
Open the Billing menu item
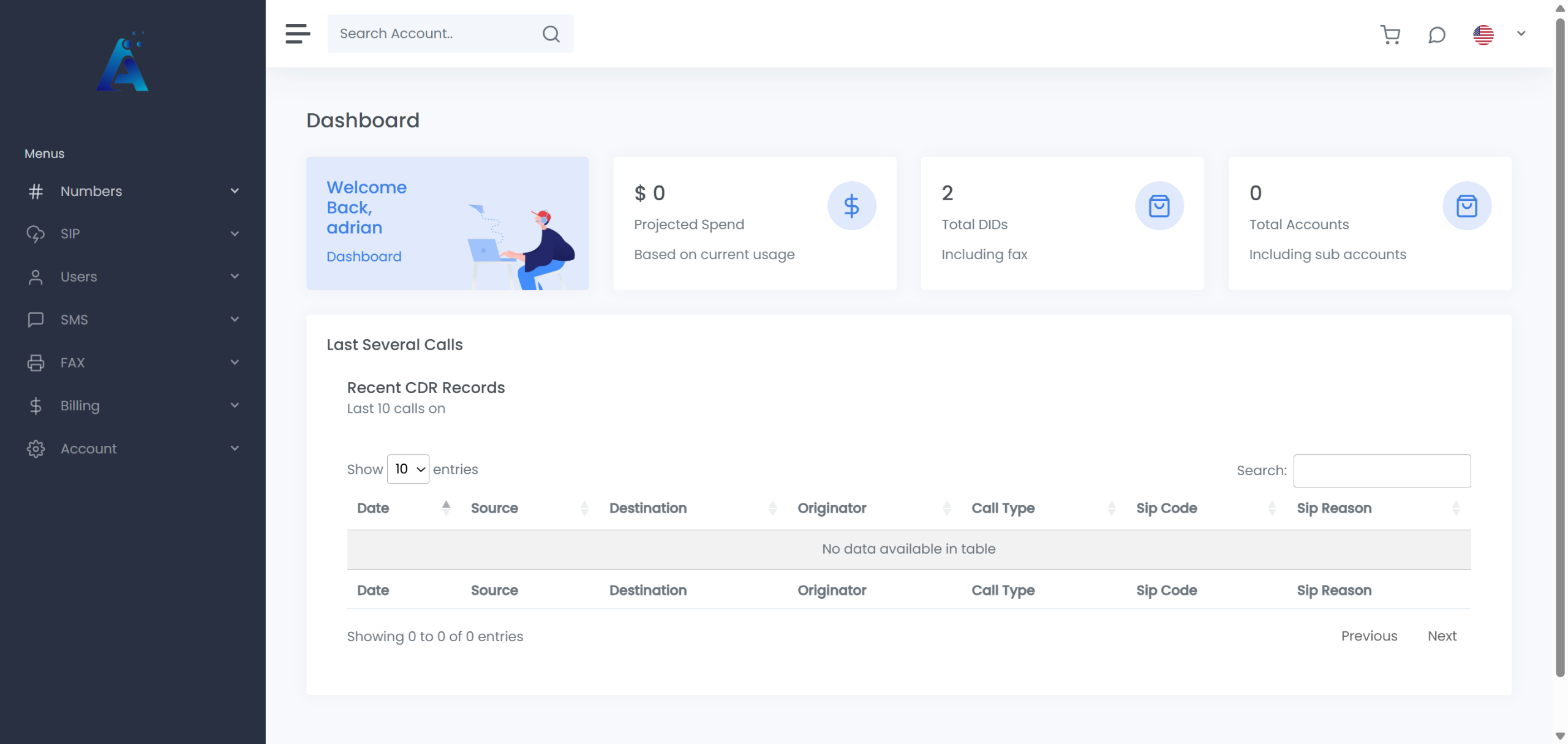80,405
